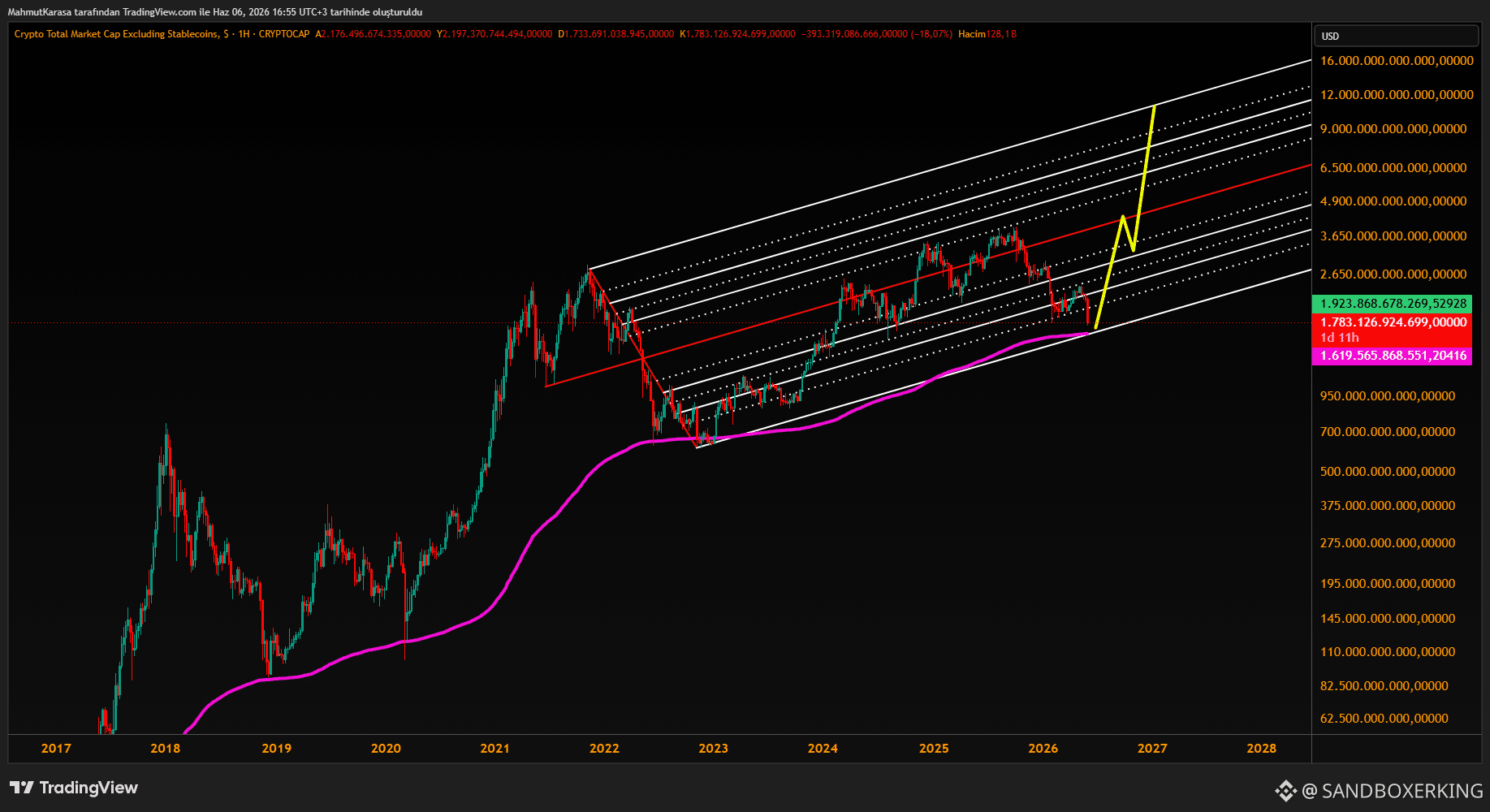Click the 3.650.000.000.000 price scale label
This screenshot has width=1490, height=812.
click(1393, 236)
